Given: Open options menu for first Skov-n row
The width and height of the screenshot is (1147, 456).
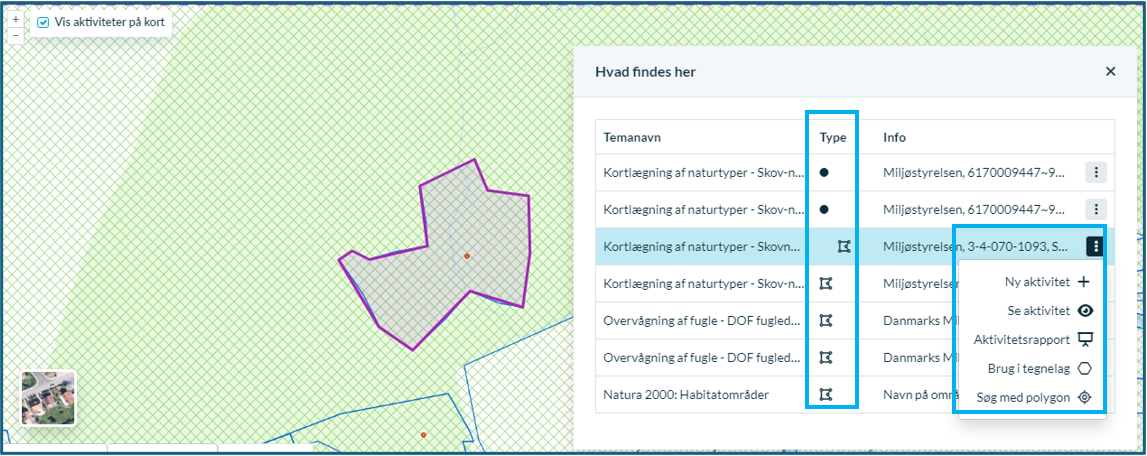Looking at the screenshot, I should pos(1095,173).
